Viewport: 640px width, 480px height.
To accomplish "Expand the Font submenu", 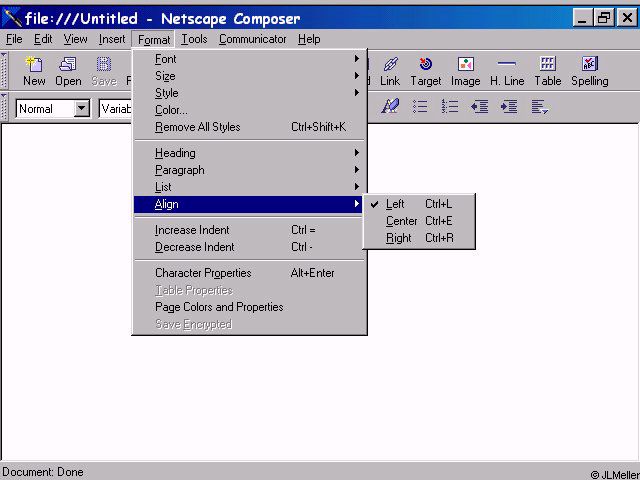I will pos(249,59).
